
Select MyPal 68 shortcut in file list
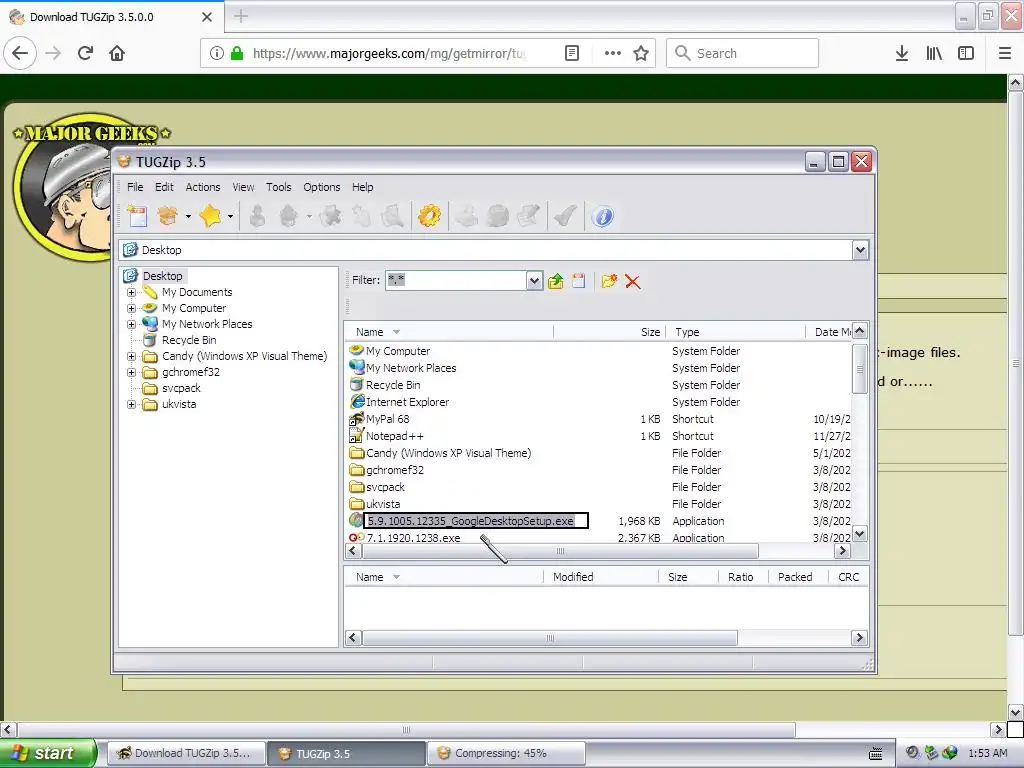(387, 419)
